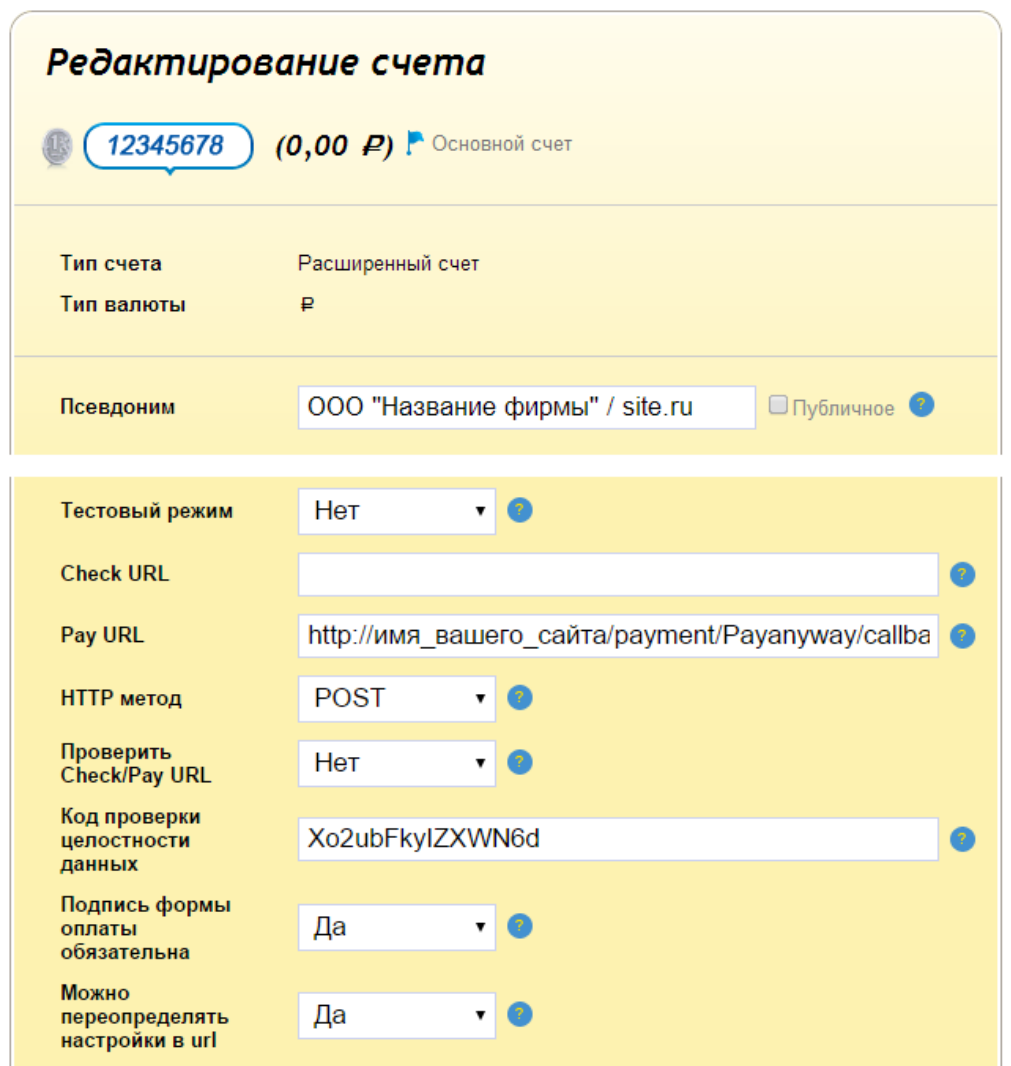The height and width of the screenshot is (1066, 1011).
Task: Expand the HTTP метод dropdown
Action: (x=396, y=698)
